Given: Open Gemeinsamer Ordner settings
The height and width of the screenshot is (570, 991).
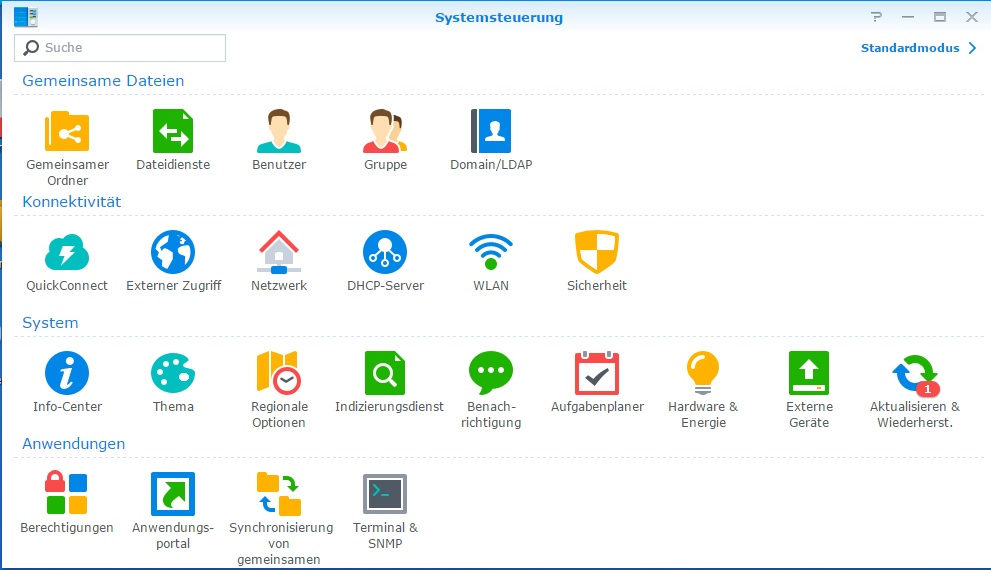Looking at the screenshot, I should (67, 131).
